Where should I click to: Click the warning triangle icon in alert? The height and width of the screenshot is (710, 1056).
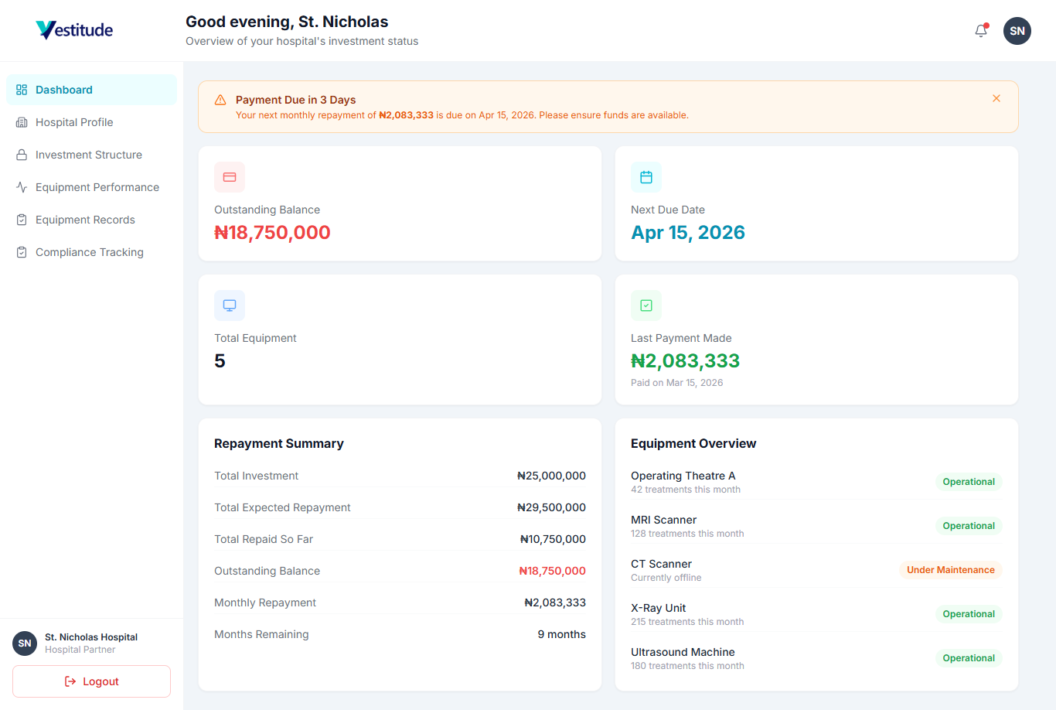(220, 100)
